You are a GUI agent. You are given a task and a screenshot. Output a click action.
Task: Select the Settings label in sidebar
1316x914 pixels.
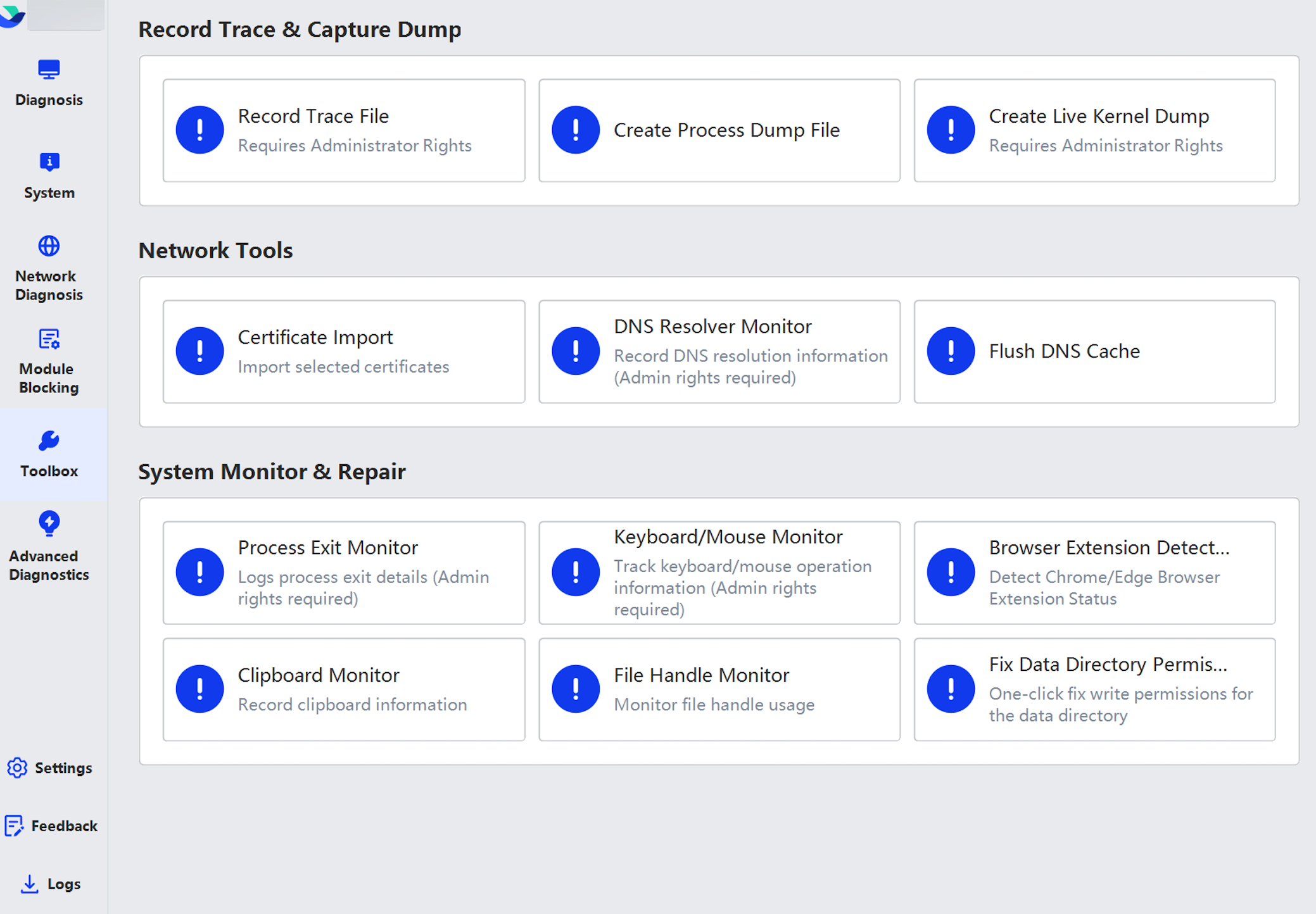pyautogui.click(x=63, y=768)
